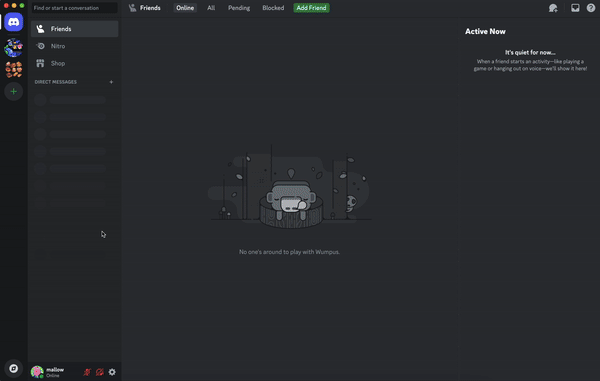Click the Add Friend button
This screenshot has width=600, height=381.
(311, 8)
